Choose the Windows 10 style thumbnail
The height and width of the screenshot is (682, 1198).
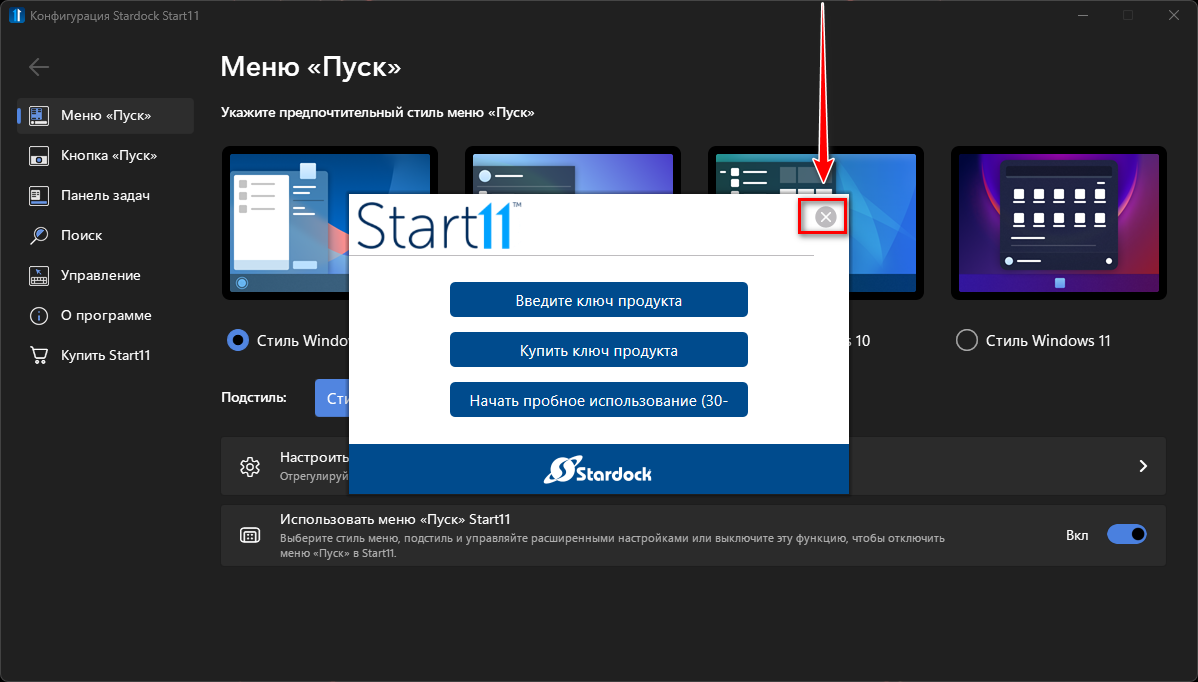pos(886,223)
